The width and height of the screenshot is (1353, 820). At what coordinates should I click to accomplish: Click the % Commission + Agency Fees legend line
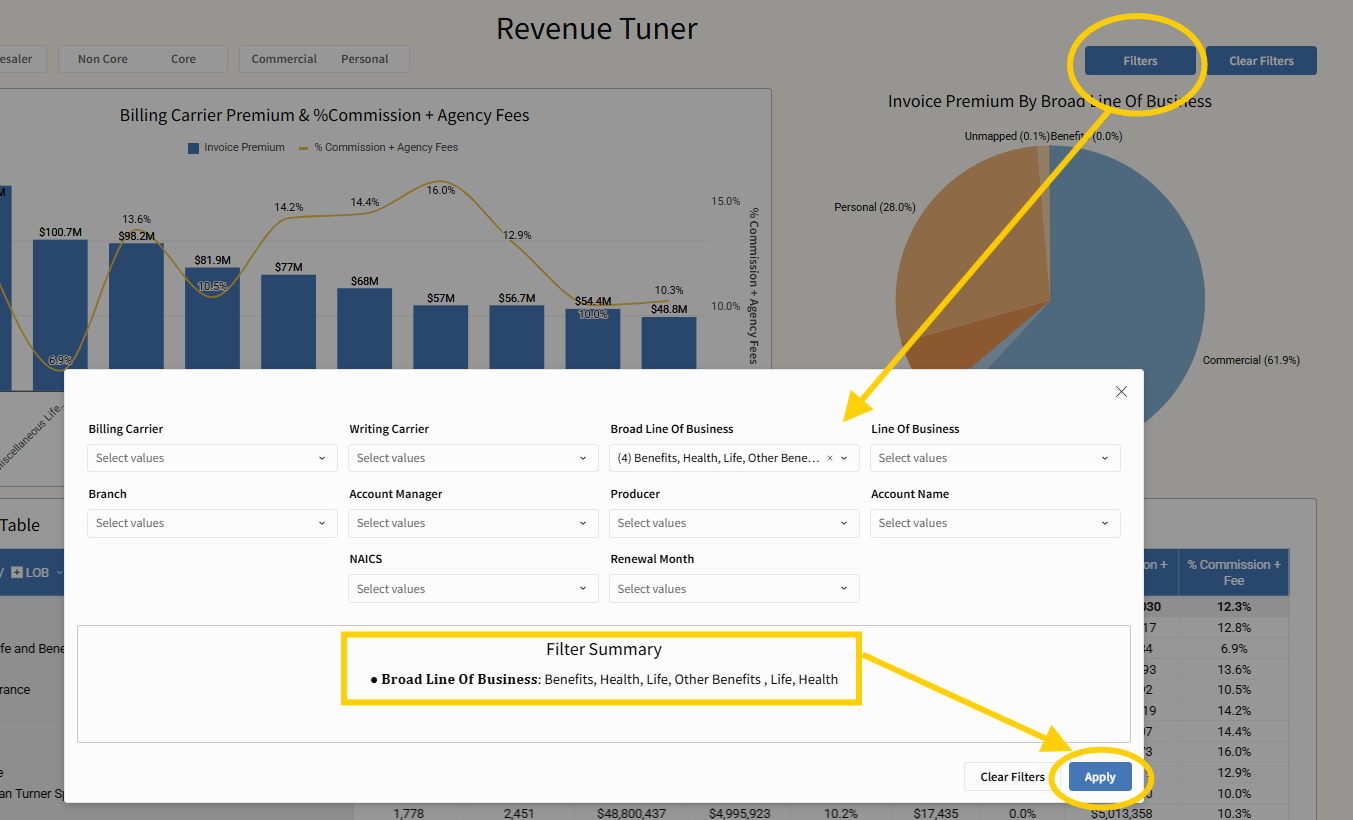pyautogui.click(x=304, y=148)
